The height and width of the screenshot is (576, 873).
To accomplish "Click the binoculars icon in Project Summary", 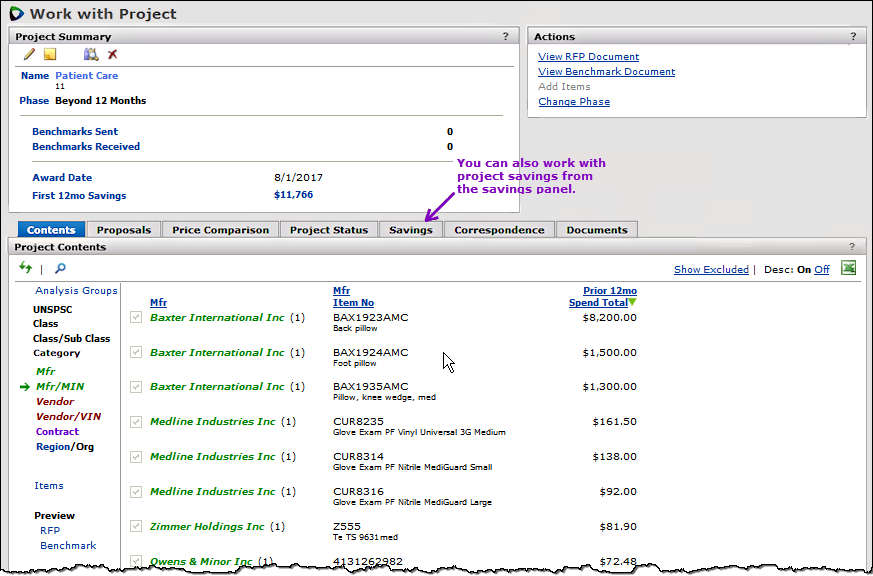I will coord(91,54).
